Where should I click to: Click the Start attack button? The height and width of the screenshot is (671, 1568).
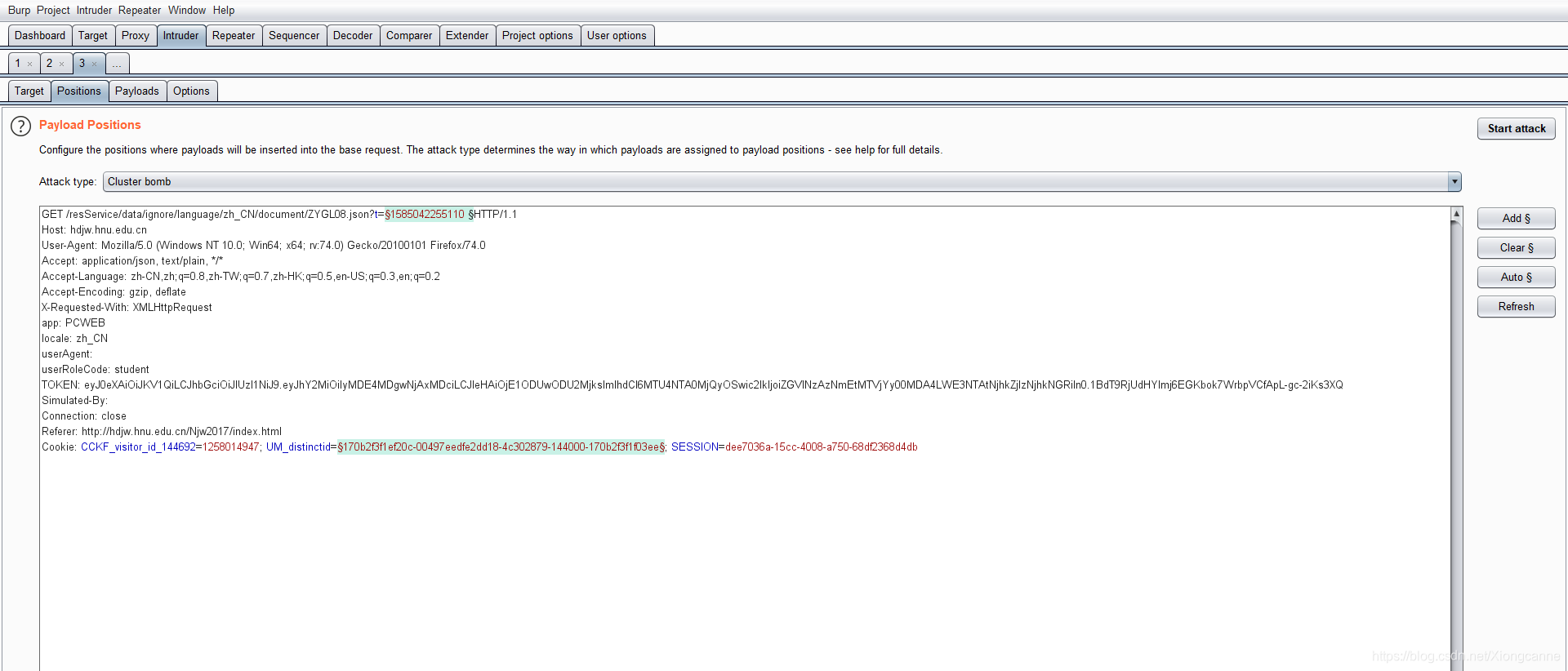(x=1517, y=129)
